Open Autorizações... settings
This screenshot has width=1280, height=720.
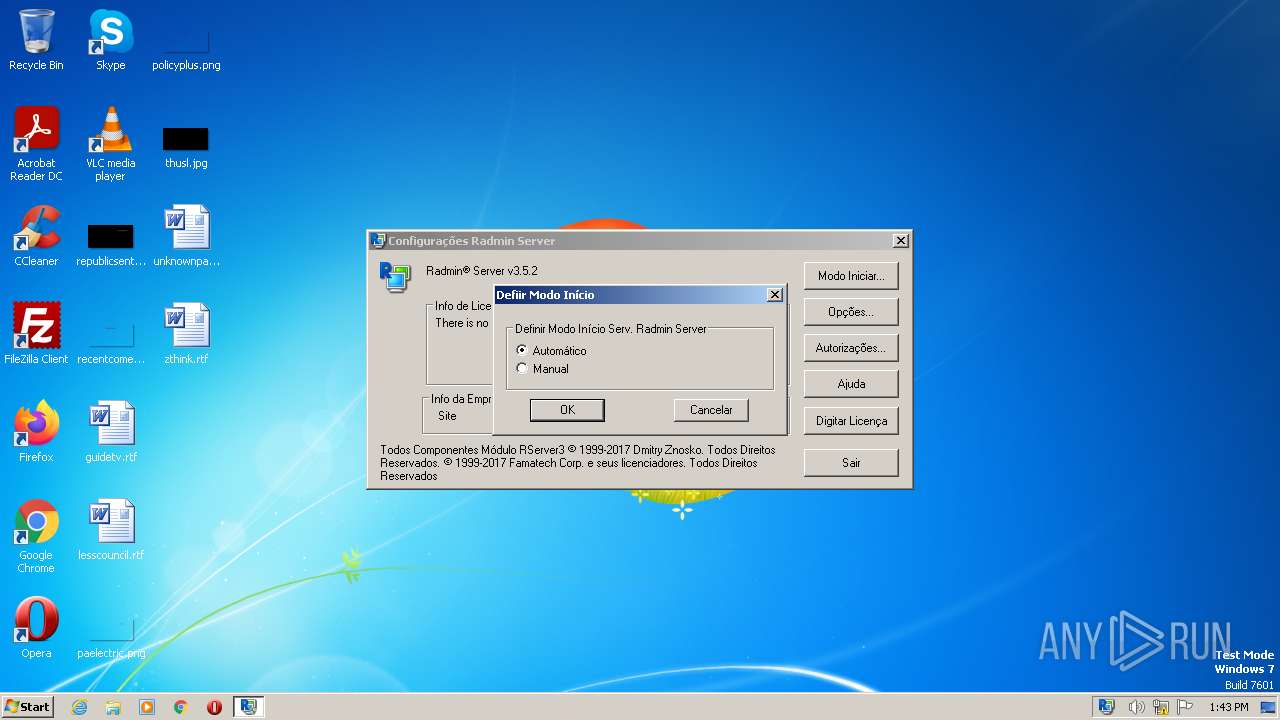851,348
